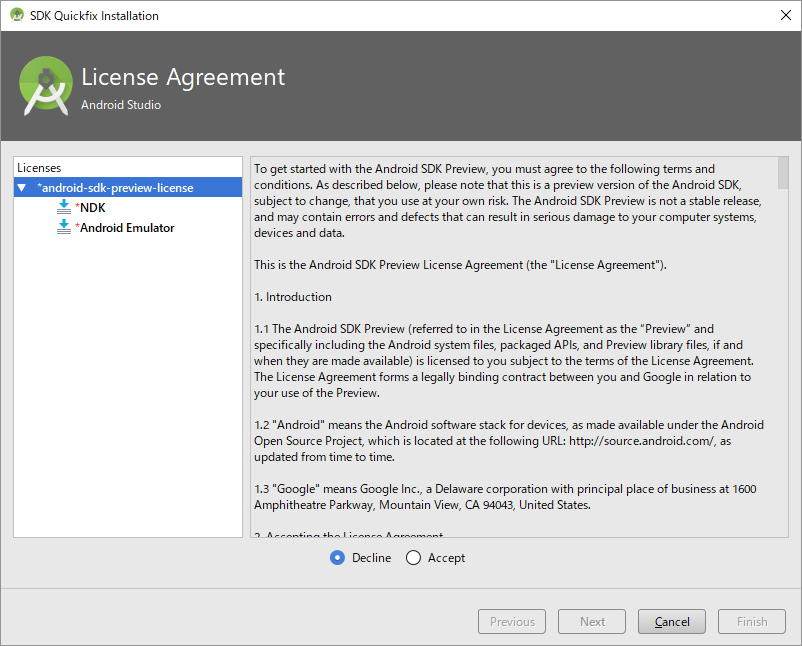Choose the Decline radio button
The height and width of the screenshot is (646, 802).
(337, 558)
